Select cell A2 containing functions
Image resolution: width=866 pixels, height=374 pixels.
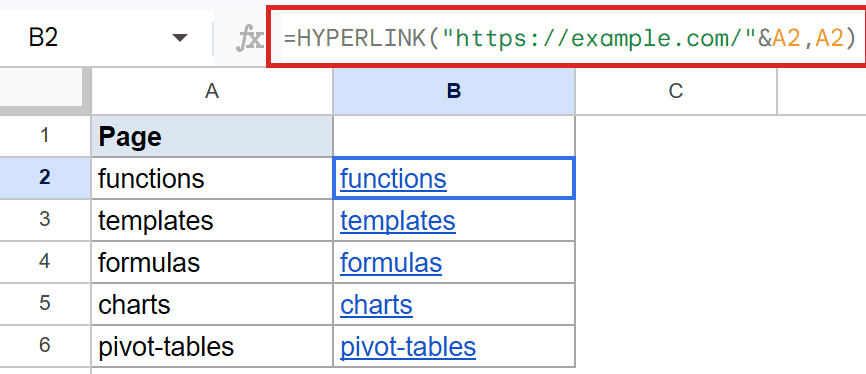[x=212, y=178]
